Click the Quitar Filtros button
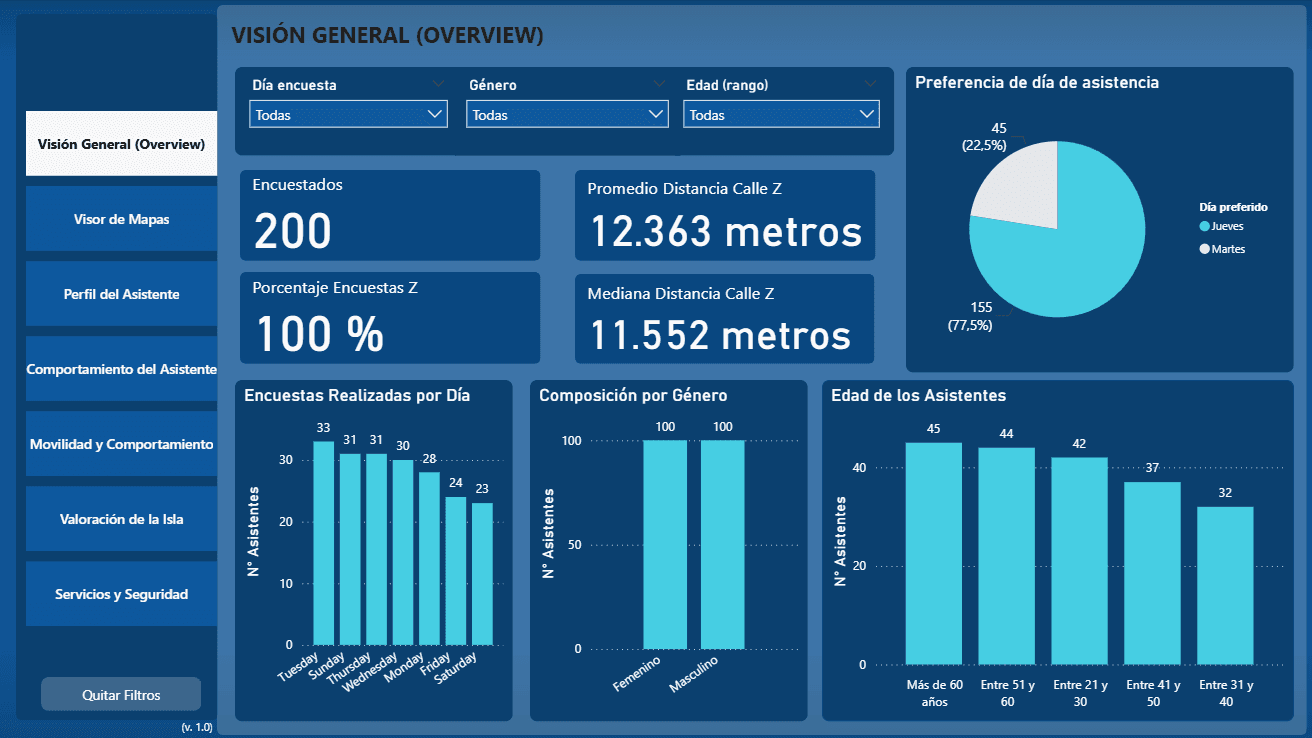Viewport: 1312px width, 738px height. (x=120, y=693)
